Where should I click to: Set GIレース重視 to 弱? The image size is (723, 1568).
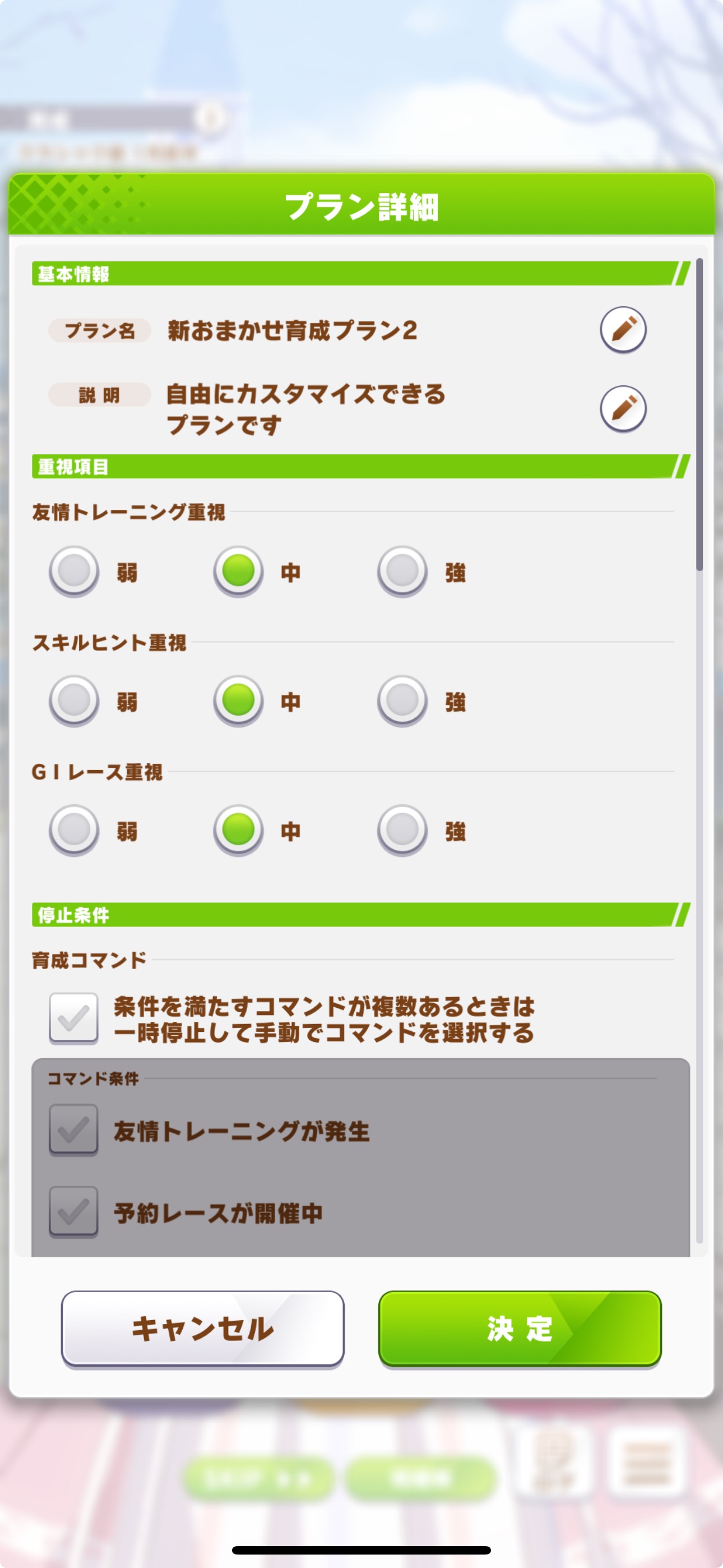(x=73, y=830)
